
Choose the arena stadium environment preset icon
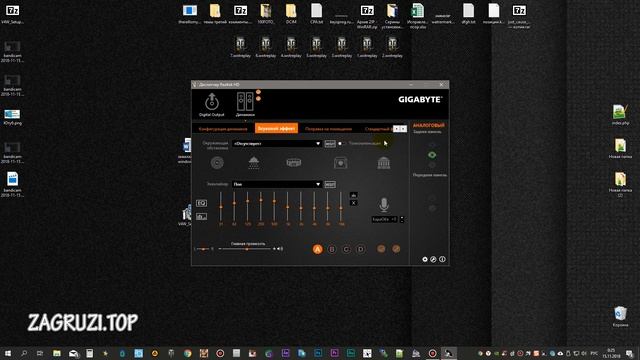(x=293, y=162)
